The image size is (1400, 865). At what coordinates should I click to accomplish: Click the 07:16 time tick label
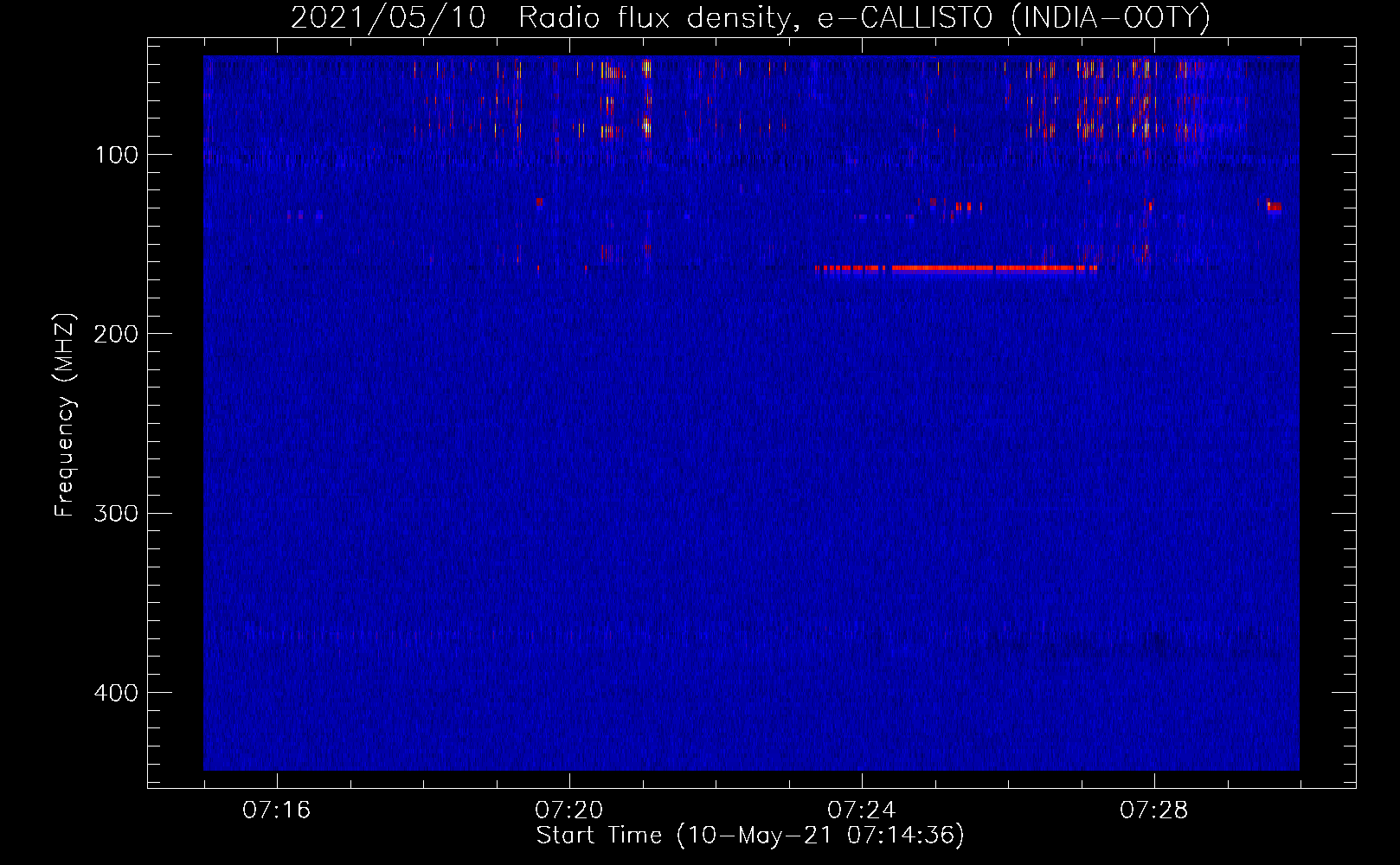pyautogui.click(x=276, y=810)
